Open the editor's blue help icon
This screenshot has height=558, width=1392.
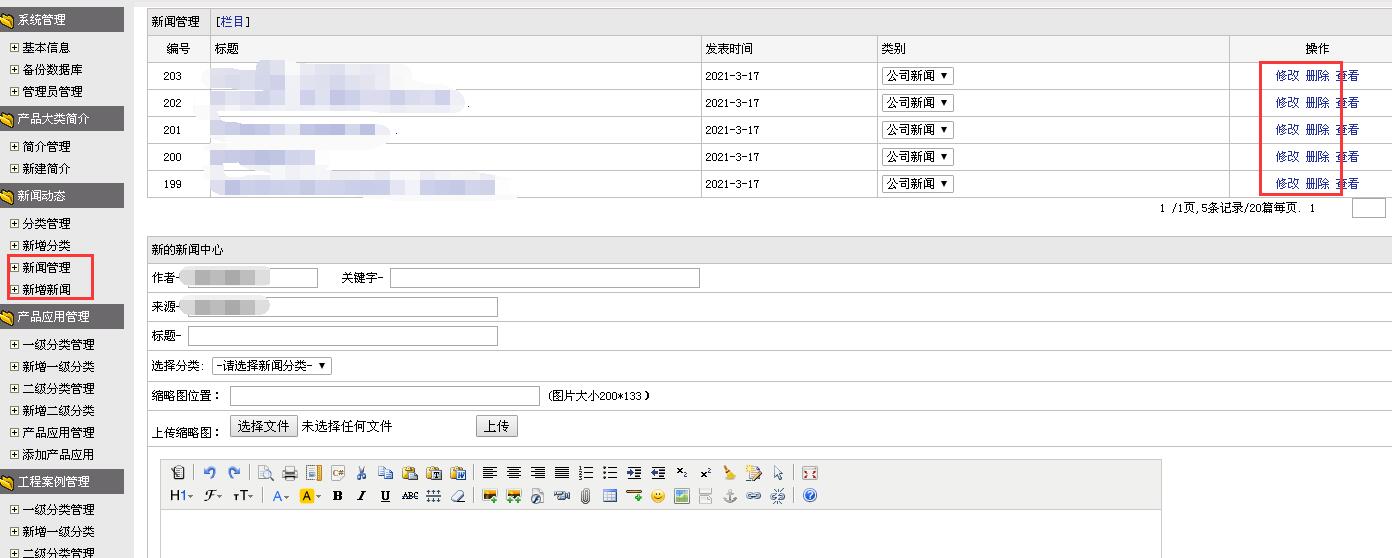810,496
